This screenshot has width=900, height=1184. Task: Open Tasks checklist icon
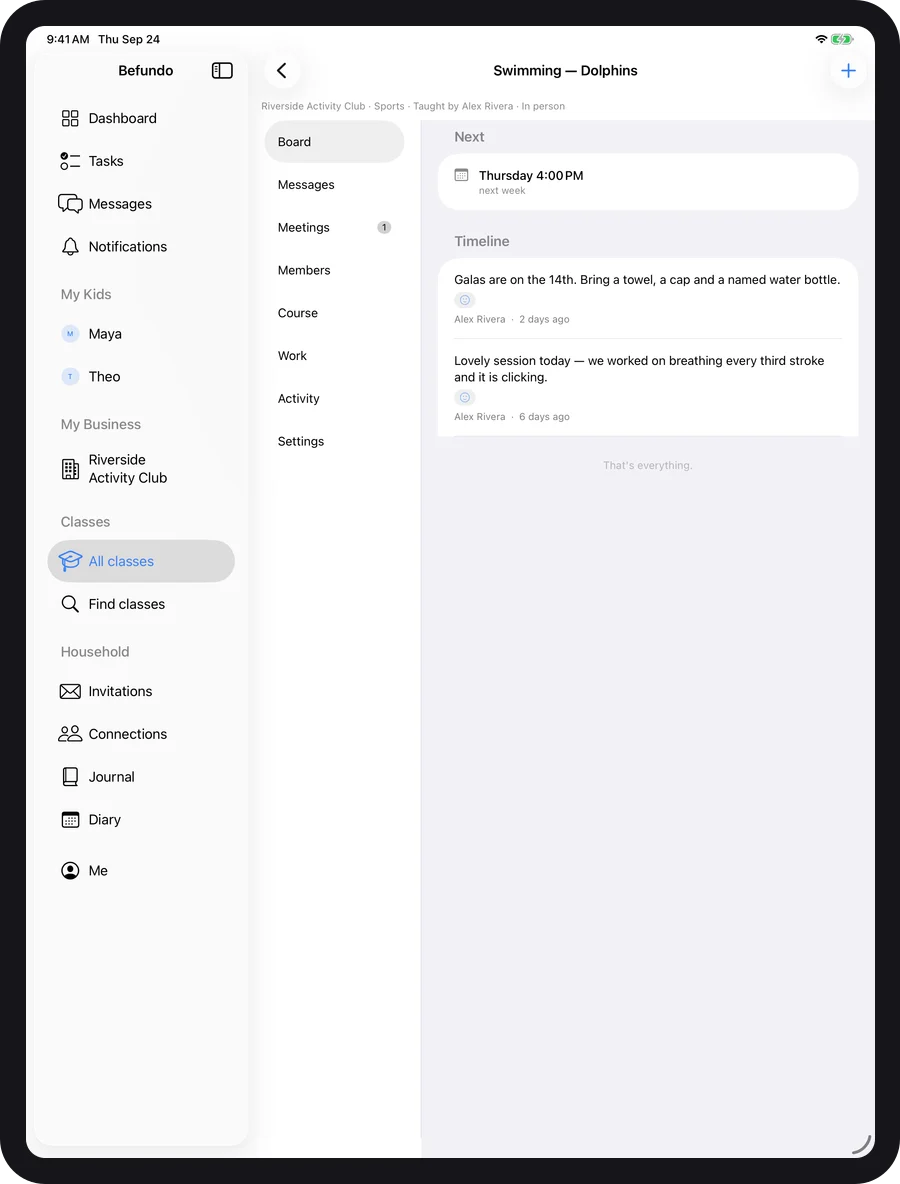click(x=70, y=161)
